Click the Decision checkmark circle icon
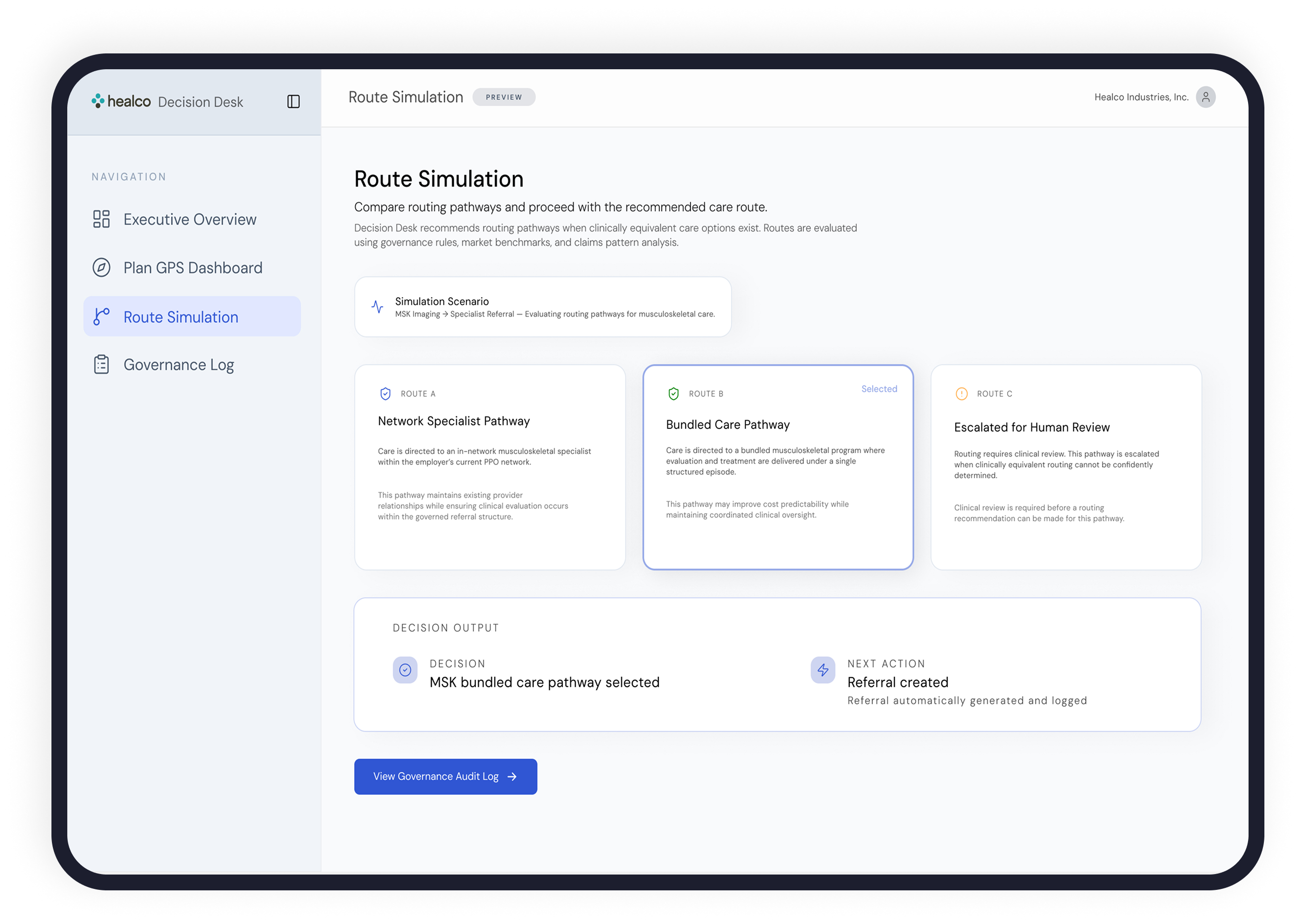Screen dimensions: 1300x924 click(405, 670)
